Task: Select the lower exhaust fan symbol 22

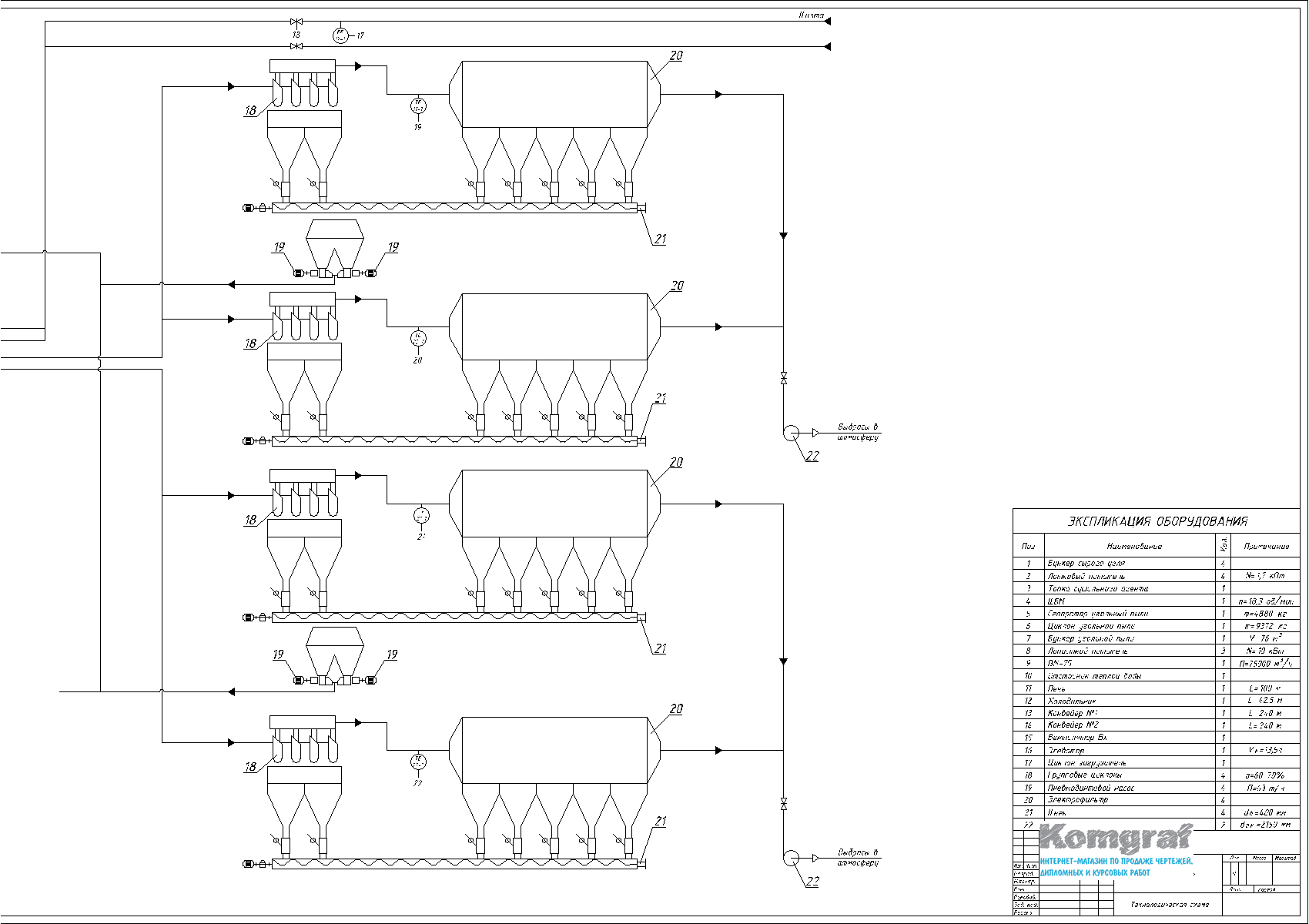Action: (791, 858)
